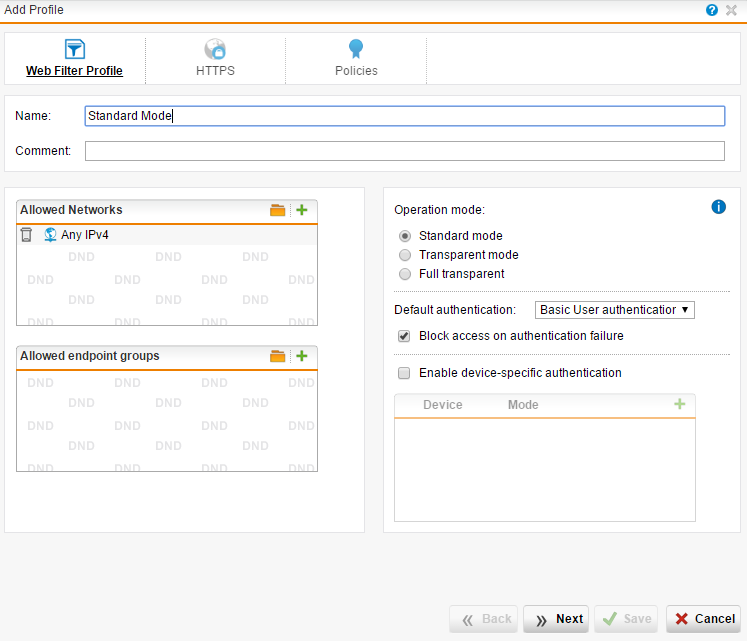The width and height of the screenshot is (747, 641).
Task: Click the Back button
Action: (483, 619)
